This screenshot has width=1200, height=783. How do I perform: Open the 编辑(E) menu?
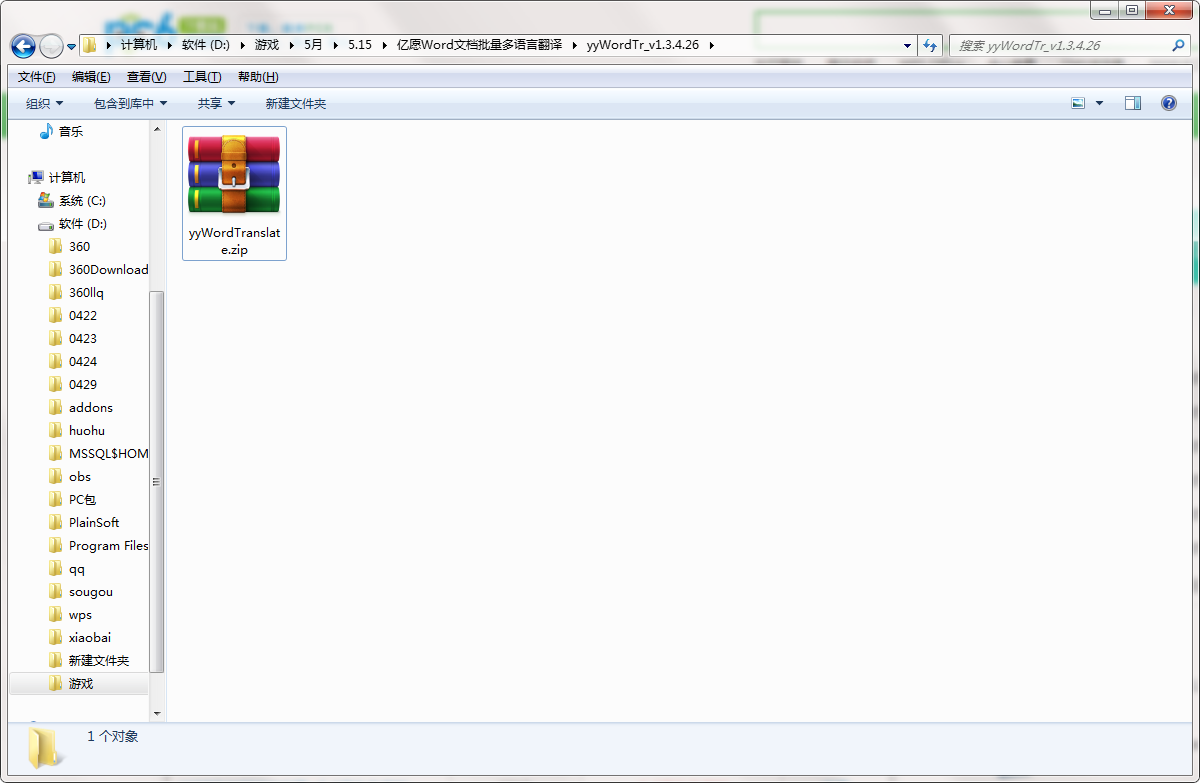tap(91, 77)
